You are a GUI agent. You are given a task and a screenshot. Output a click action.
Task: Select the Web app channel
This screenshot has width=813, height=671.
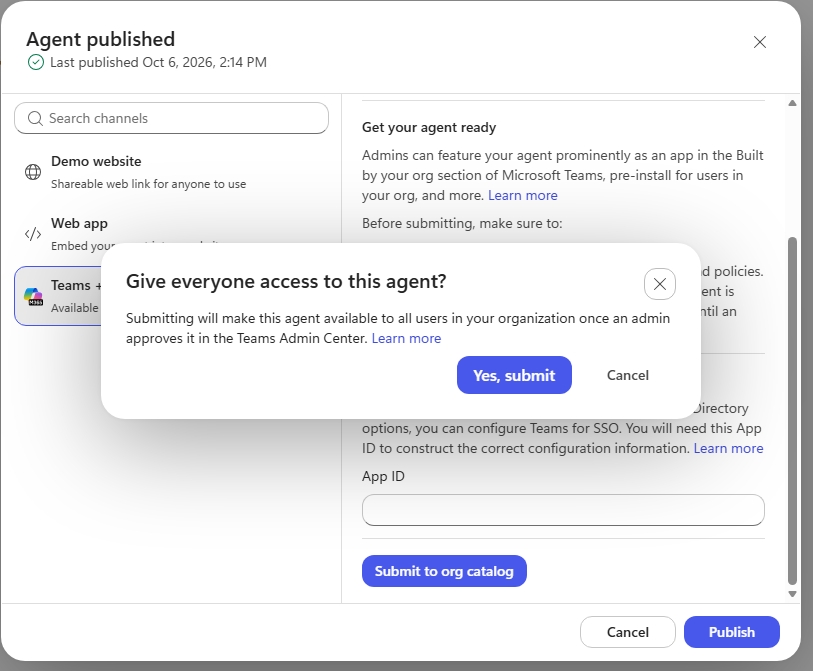171,233
